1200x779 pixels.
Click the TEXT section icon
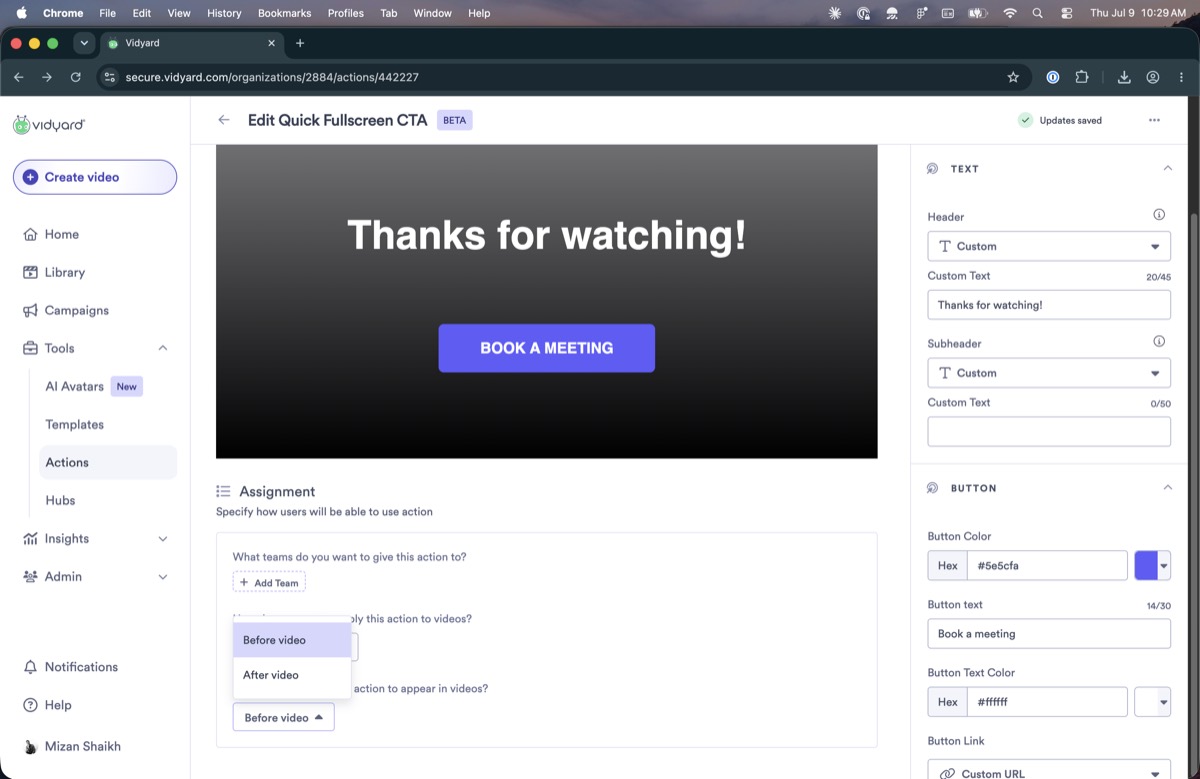click(932, 169)
